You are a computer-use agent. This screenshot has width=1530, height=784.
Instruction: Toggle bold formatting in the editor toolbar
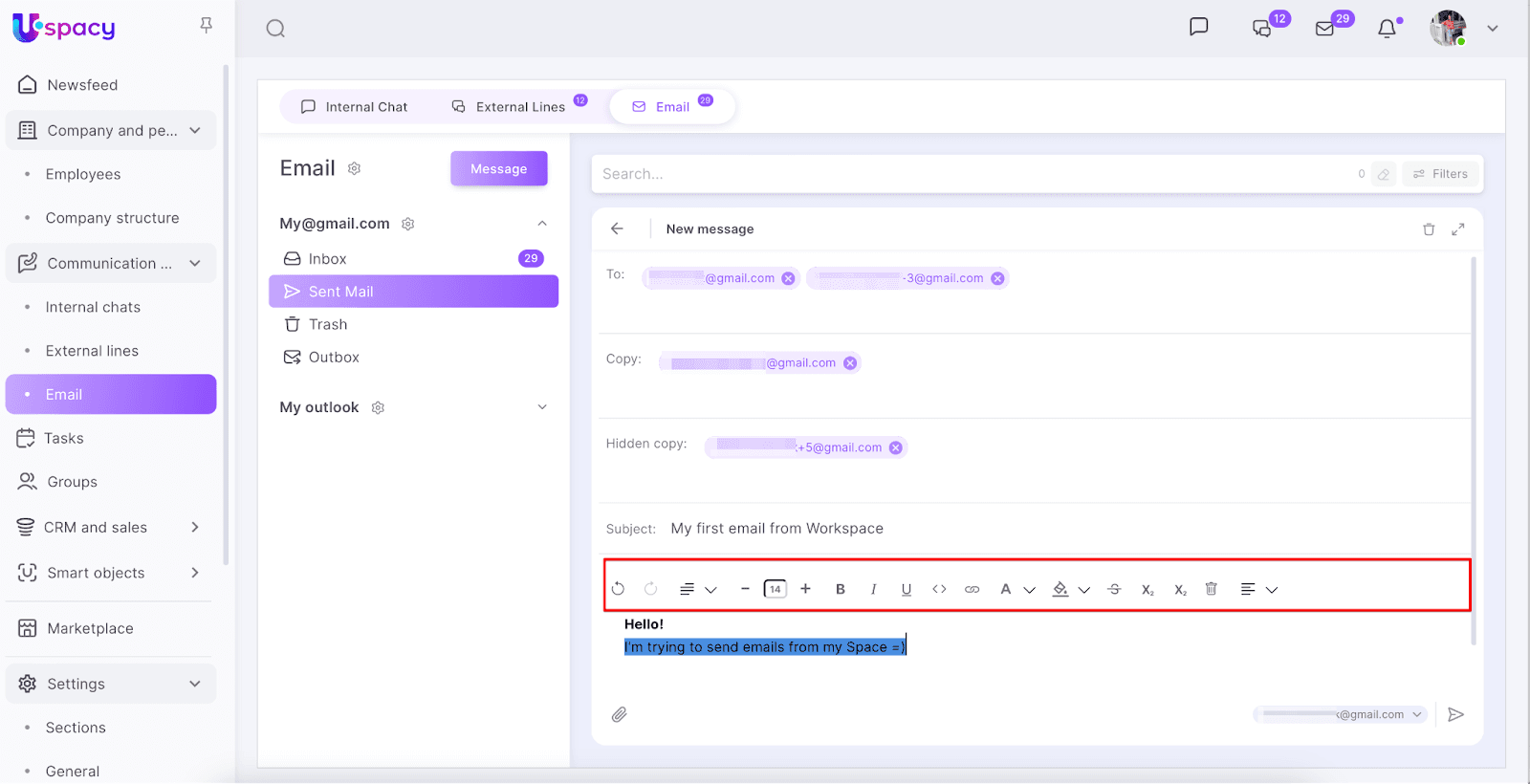pos(841,589)
